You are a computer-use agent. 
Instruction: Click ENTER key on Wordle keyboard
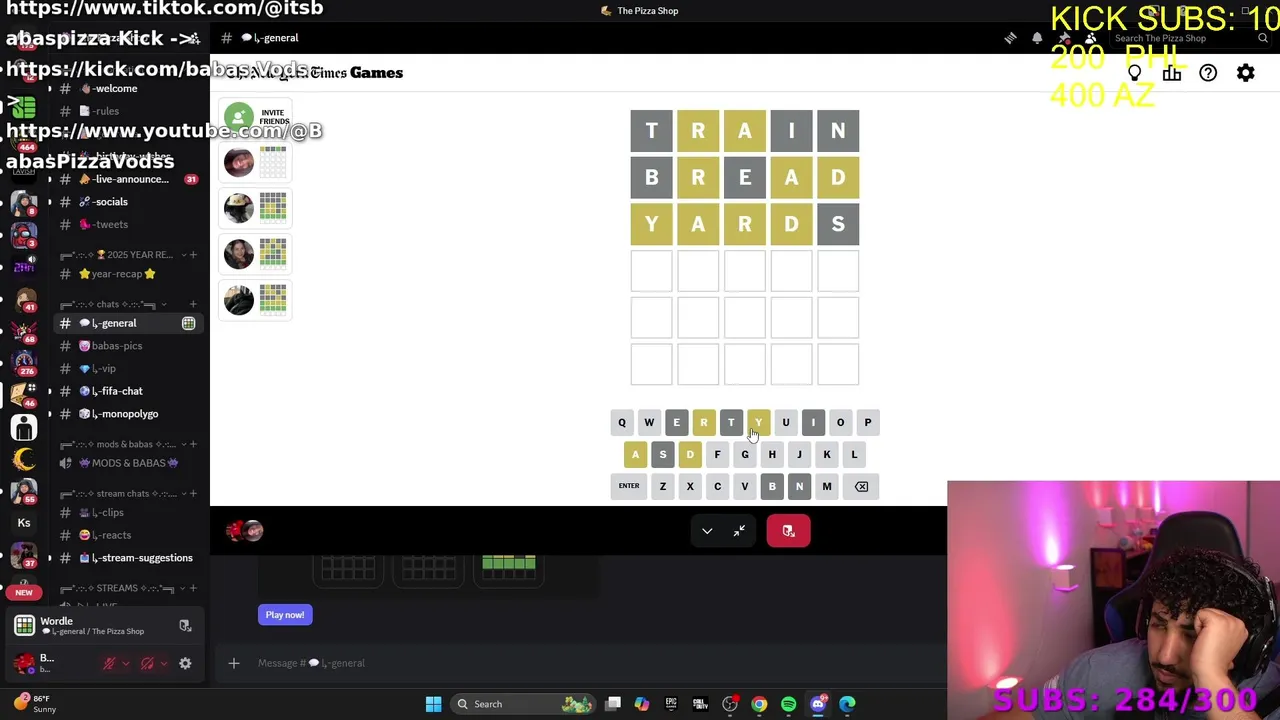click(629, 486)
